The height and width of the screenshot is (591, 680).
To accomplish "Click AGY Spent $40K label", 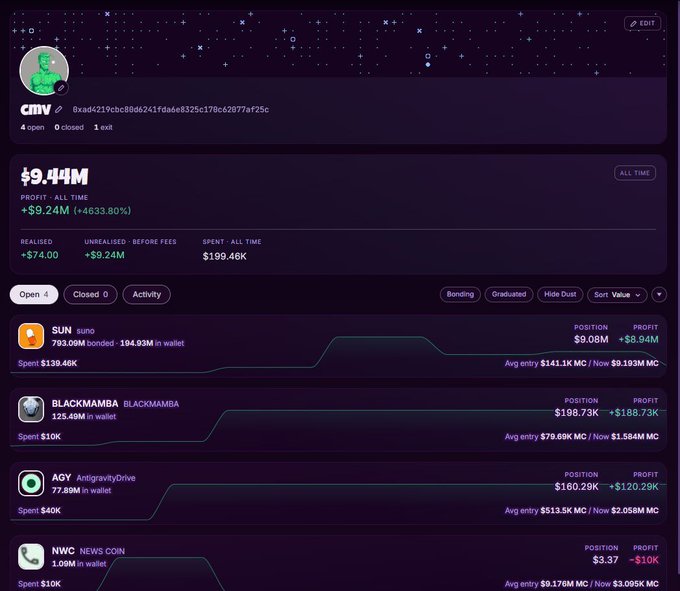I will (x=39, y=511).
